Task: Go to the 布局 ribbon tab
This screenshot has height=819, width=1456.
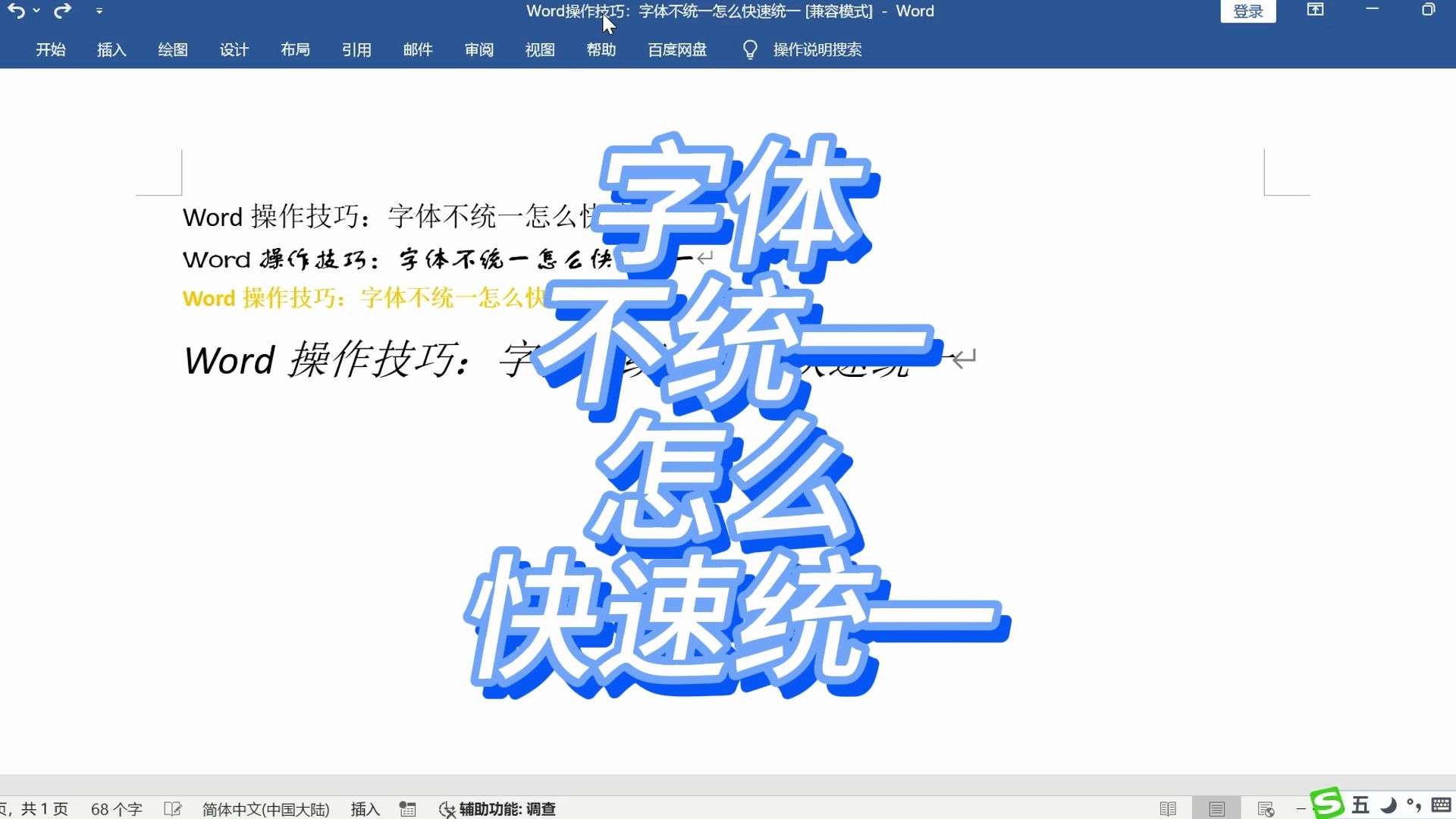Action: pyautogui.click(x=295, y=49)
